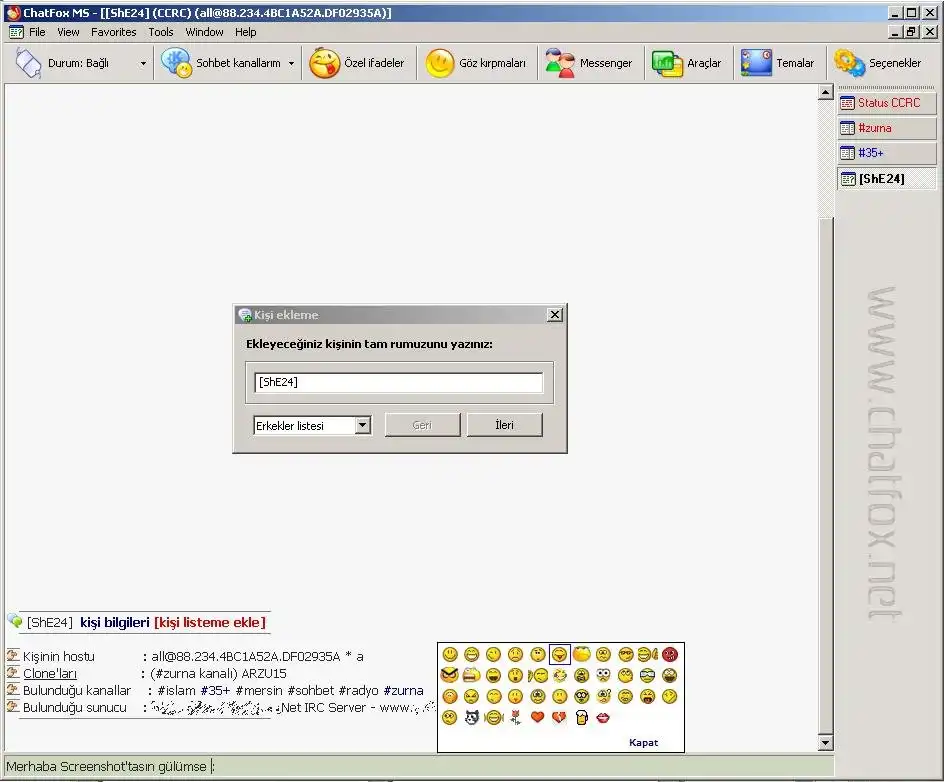The width and height of the screenshot is (944, 782).
Task: Click the icon beside Kişinin hostu
Action: click(13, 655)
